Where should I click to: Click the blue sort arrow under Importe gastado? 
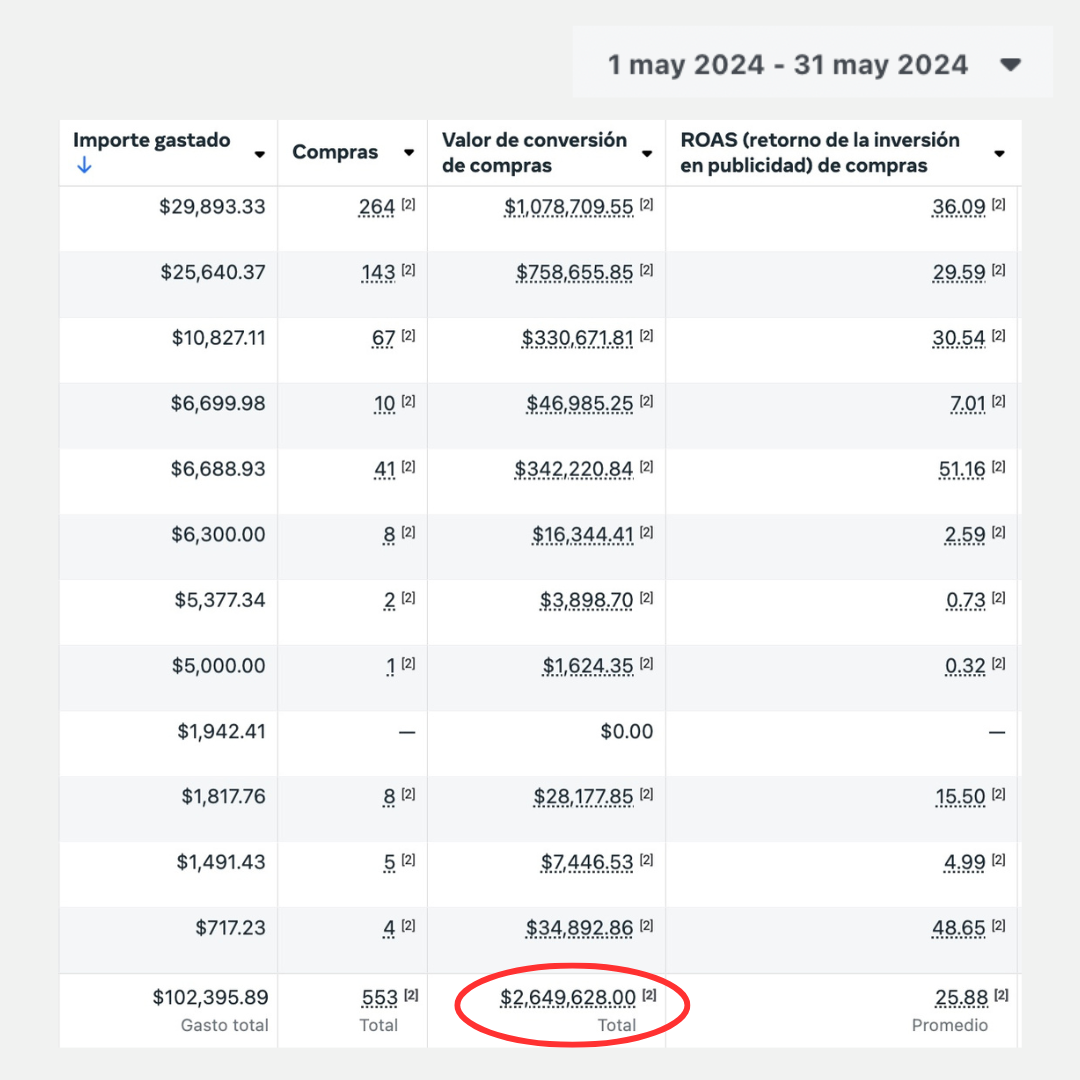pyautogui.click(x=84, y=166)
